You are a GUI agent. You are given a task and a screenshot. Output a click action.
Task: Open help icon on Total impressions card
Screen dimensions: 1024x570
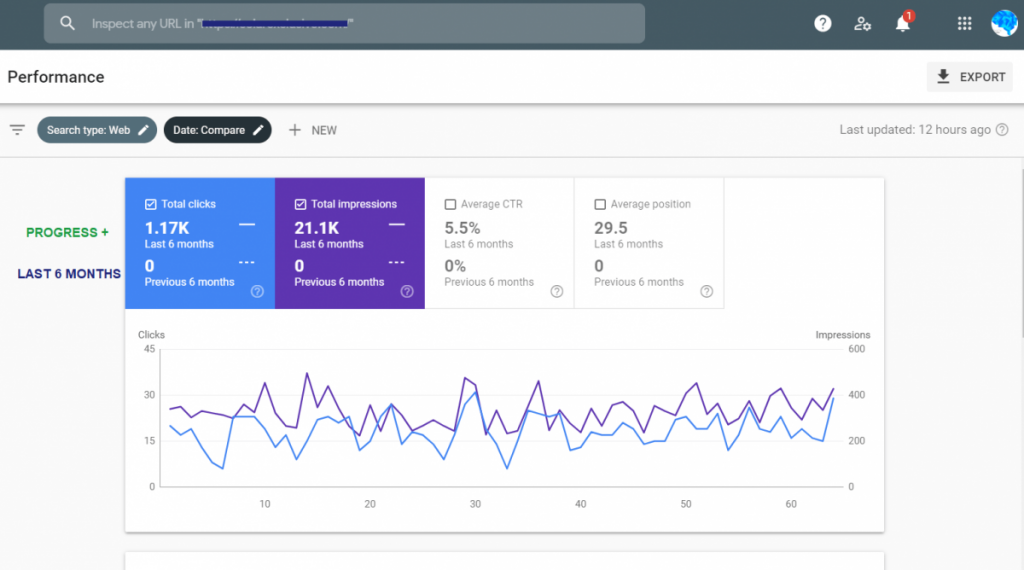point(407,291)
